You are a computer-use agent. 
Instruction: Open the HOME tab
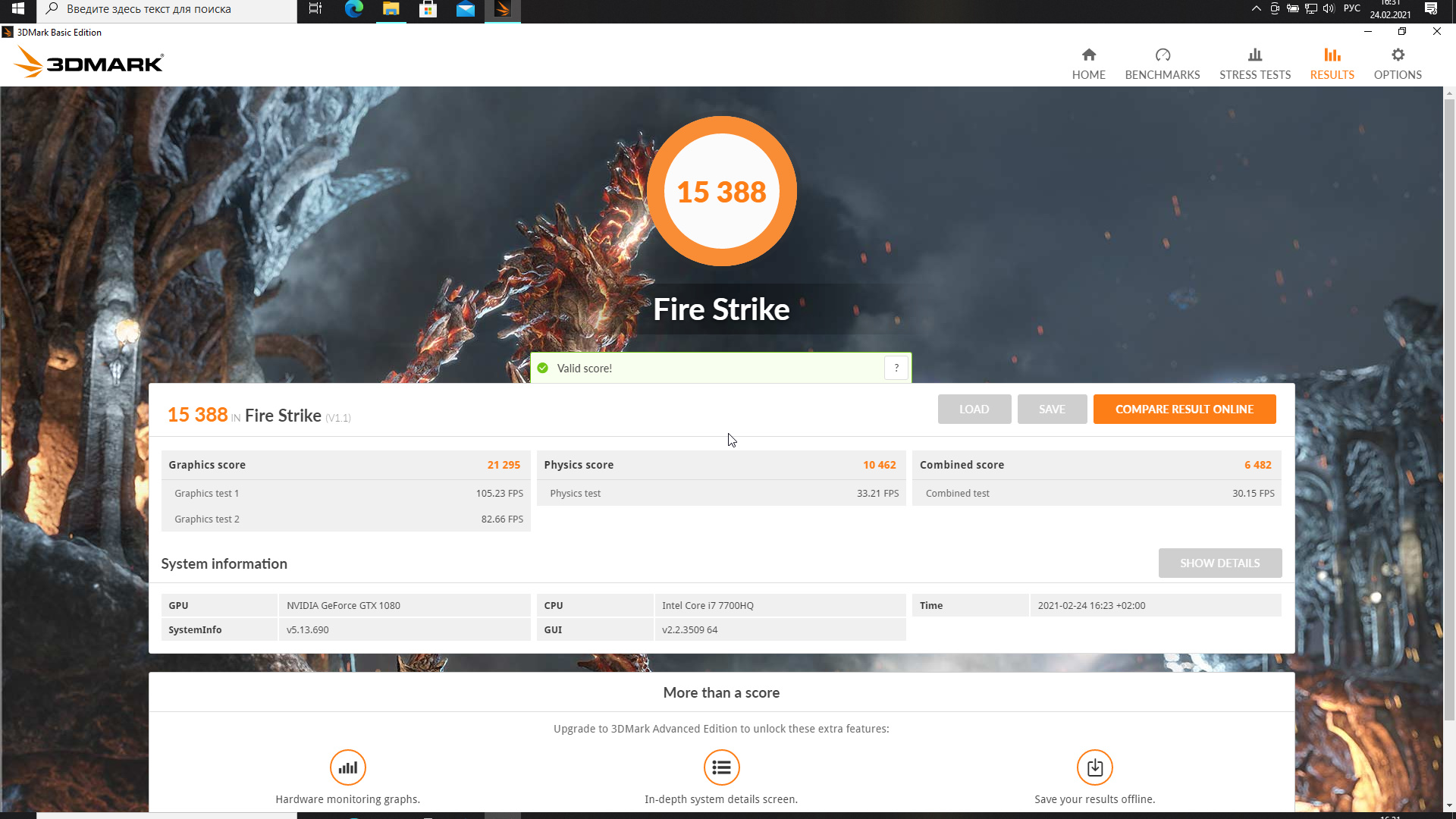point(1088,64)
